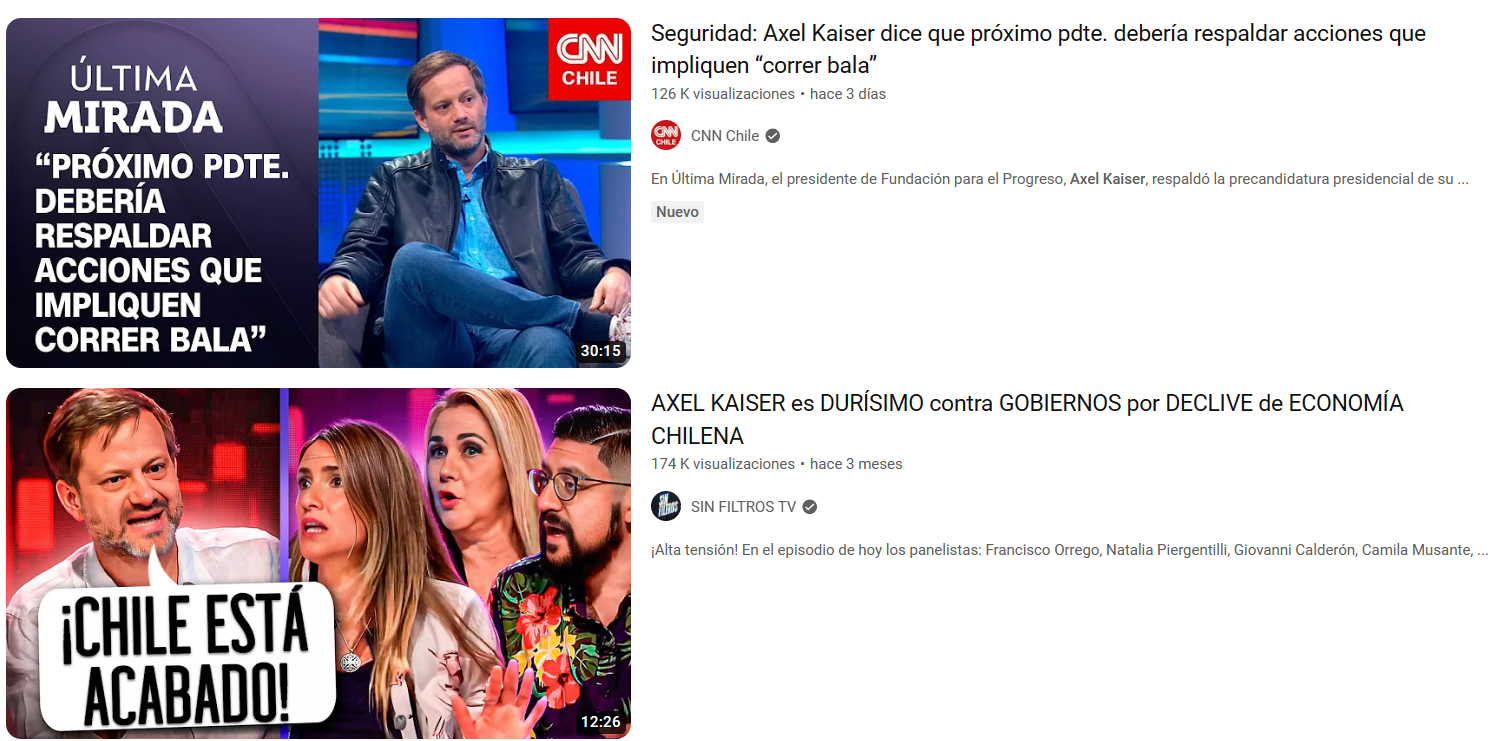This screenshot has height=741, width=1507.
Task: Click the 30:15 duration badge
Action: click(601, 351)
